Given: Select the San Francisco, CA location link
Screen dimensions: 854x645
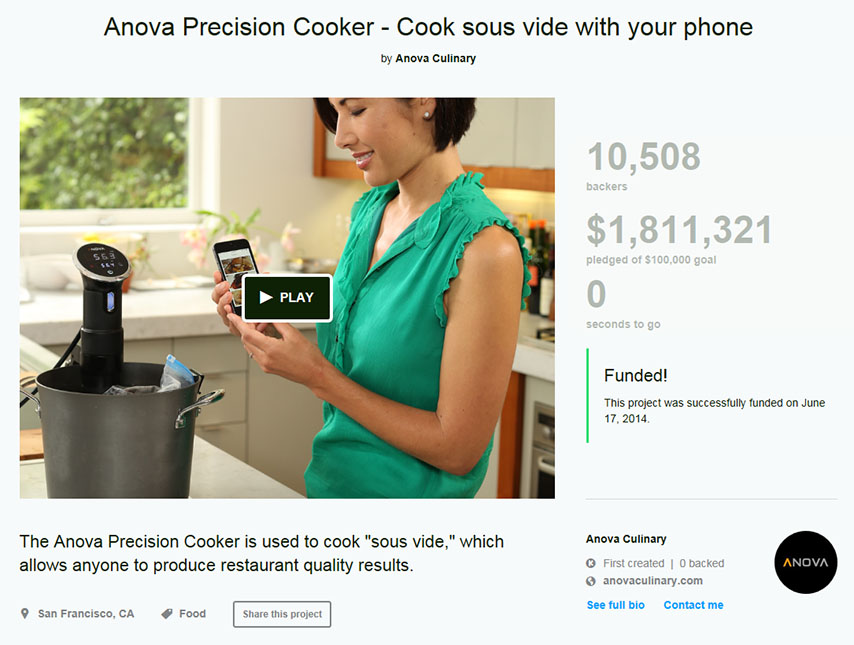Looking at the screenshot, I should point(86,614).
